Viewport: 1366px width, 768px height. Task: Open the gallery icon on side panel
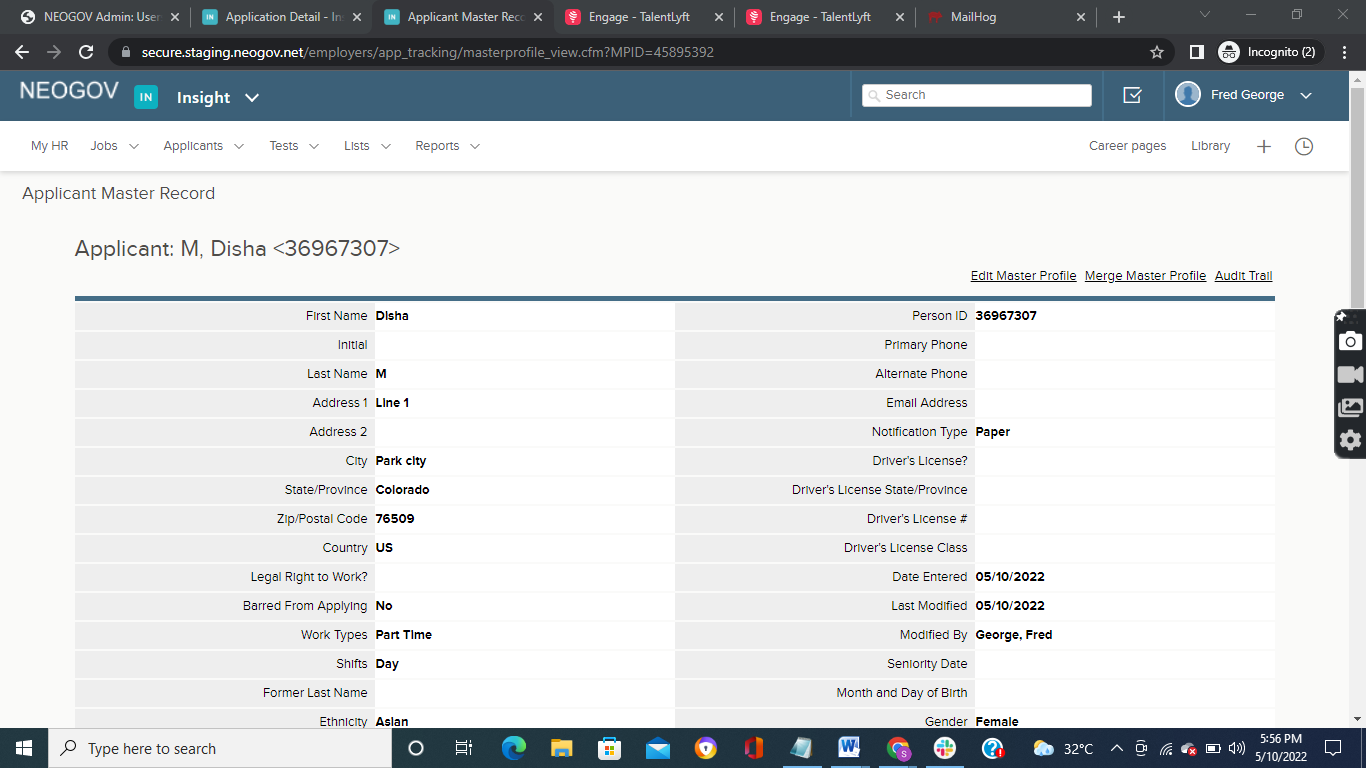1350,407
